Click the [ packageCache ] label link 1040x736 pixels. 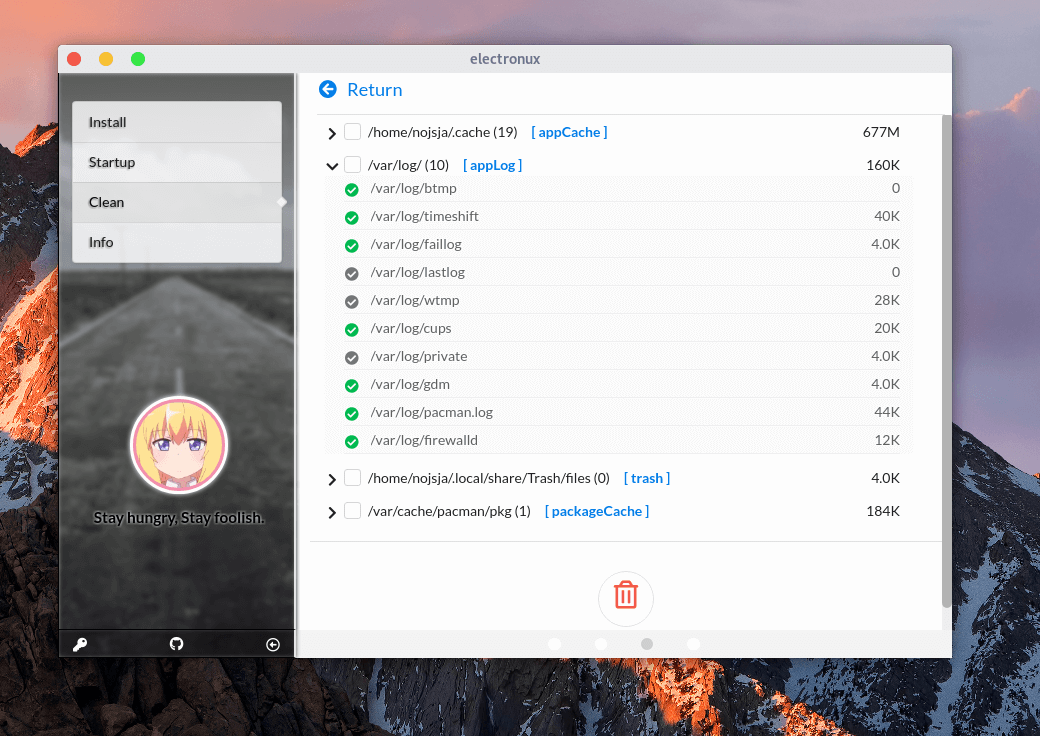597,511
